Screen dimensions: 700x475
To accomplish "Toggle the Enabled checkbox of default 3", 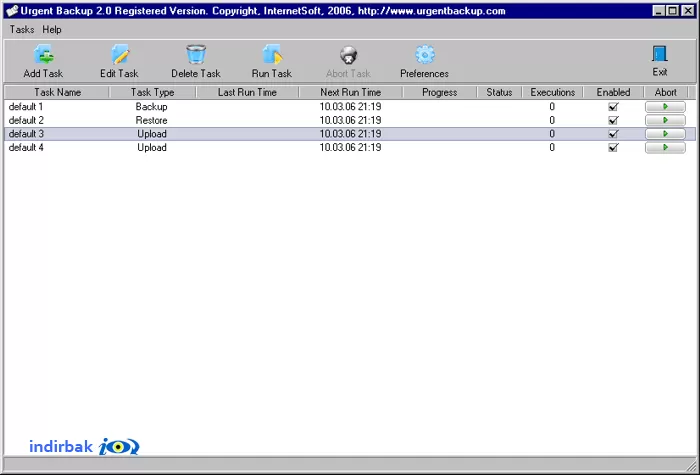I will click(613, 134).
